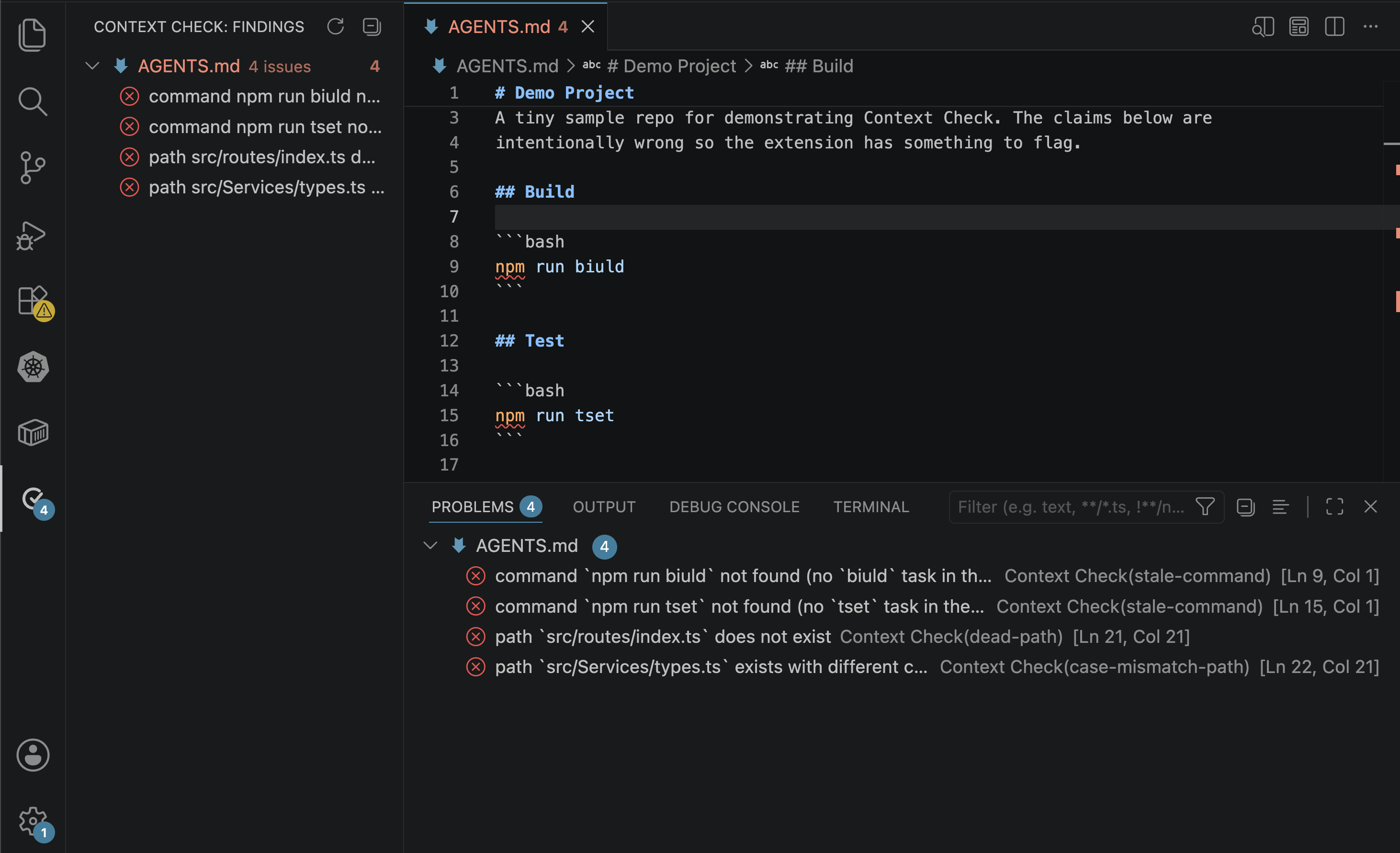Open the Containers view in activity bar
Image resolution: width=1400 pixels, height=853 pixels.
click(33, 433)
